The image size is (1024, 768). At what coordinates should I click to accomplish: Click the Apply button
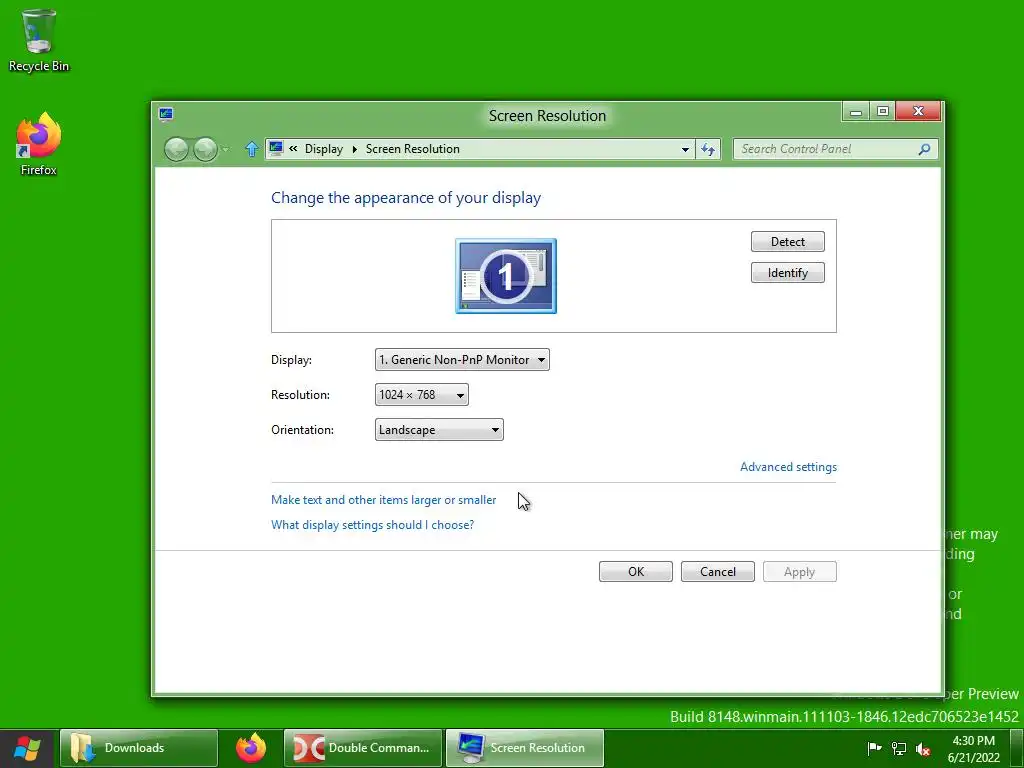tap(799, 571)
